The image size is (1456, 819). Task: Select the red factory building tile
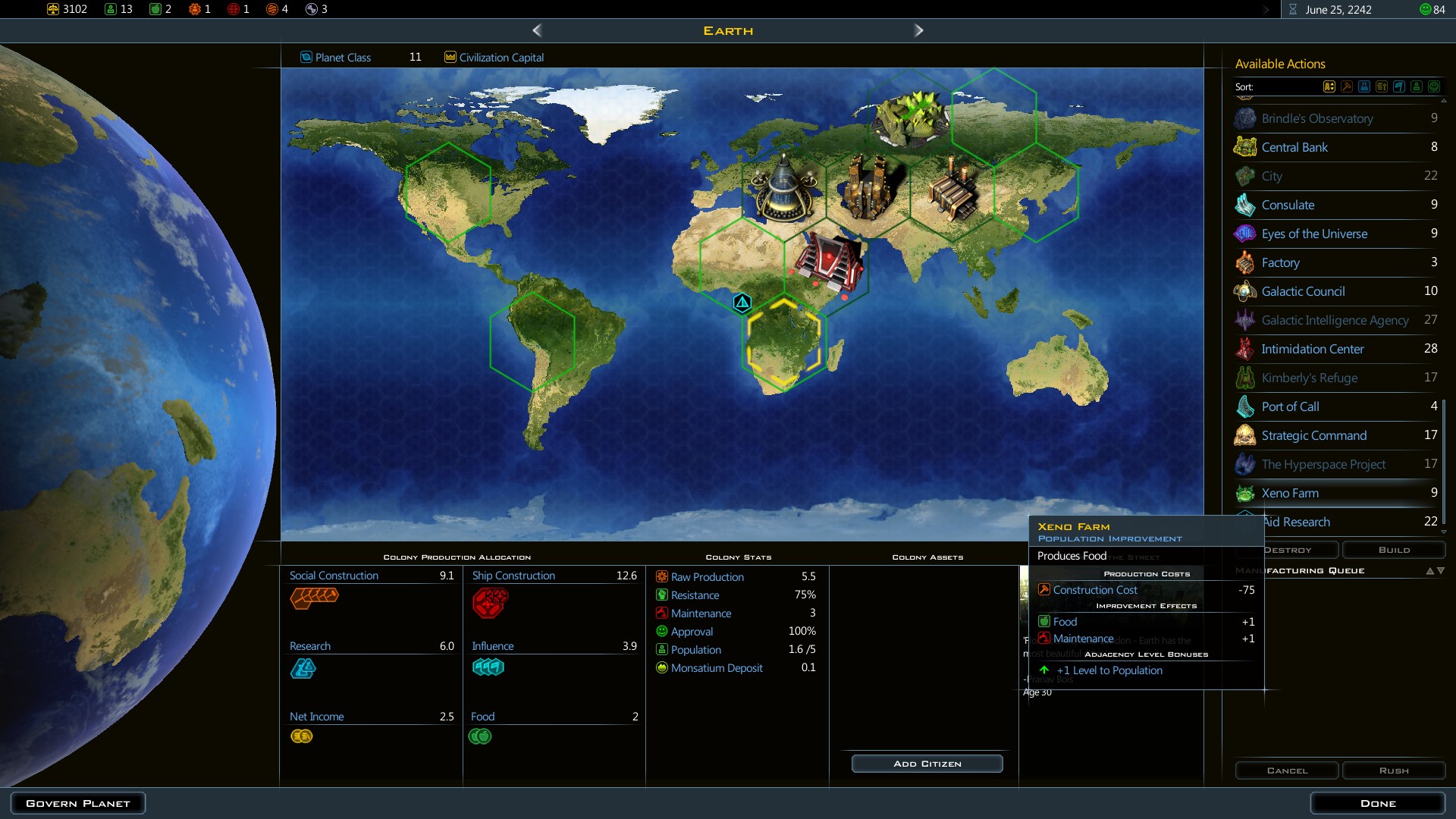[828, 260]
